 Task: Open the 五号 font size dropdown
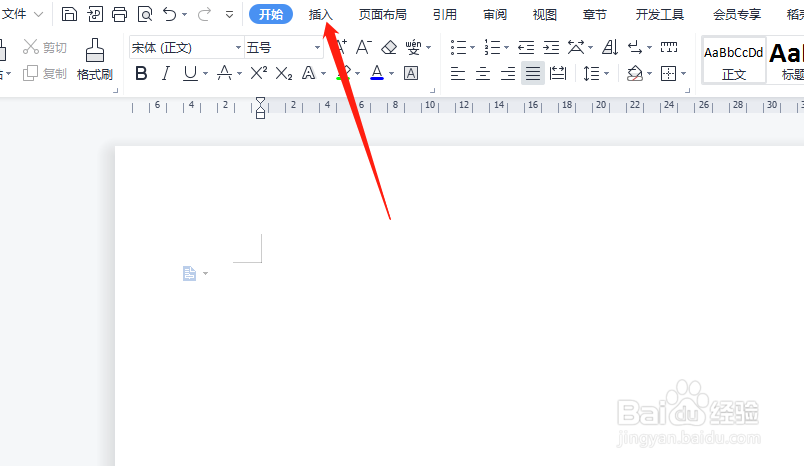pos(317,48)
